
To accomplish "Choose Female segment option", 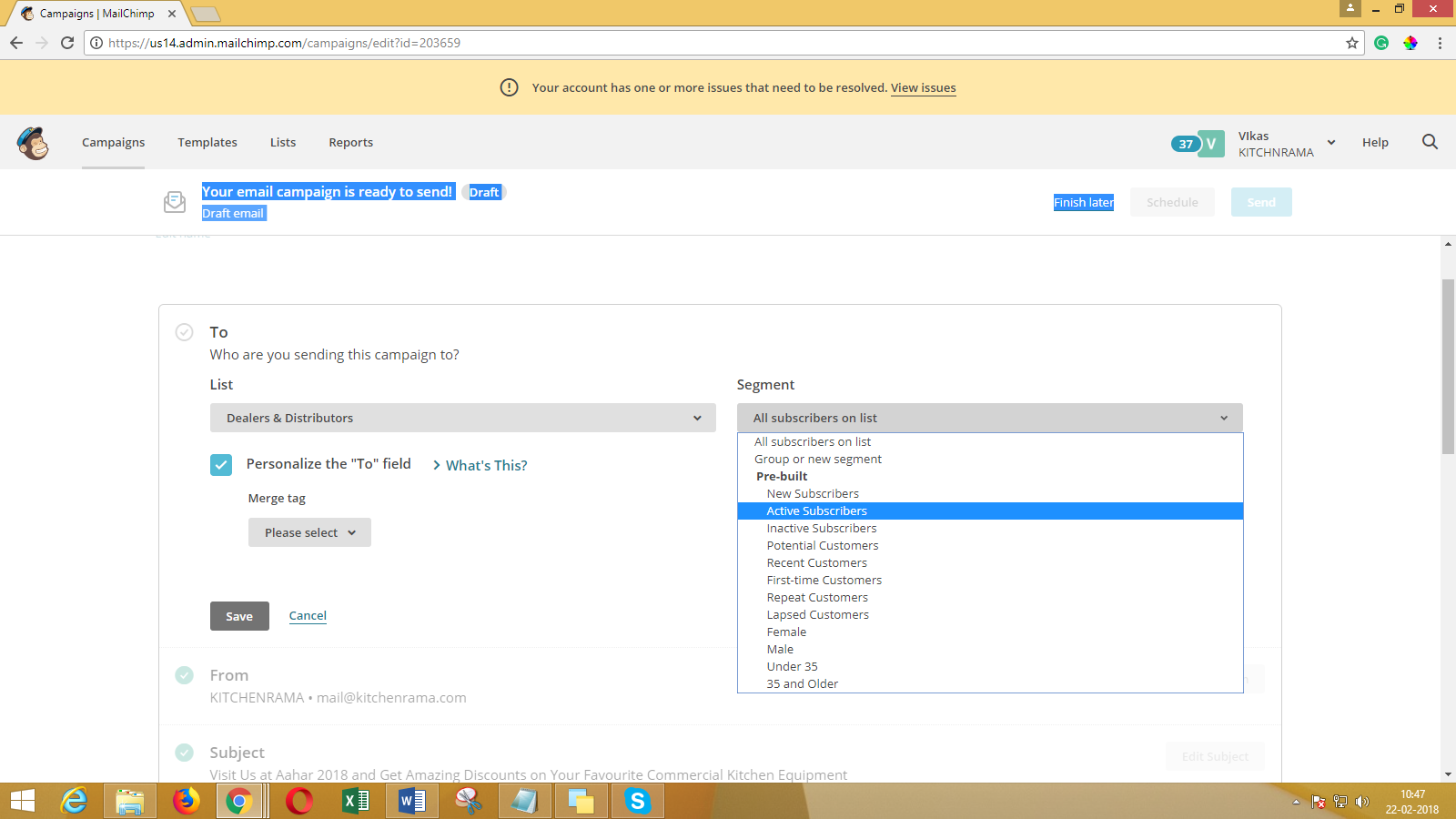I will [990, 632].
